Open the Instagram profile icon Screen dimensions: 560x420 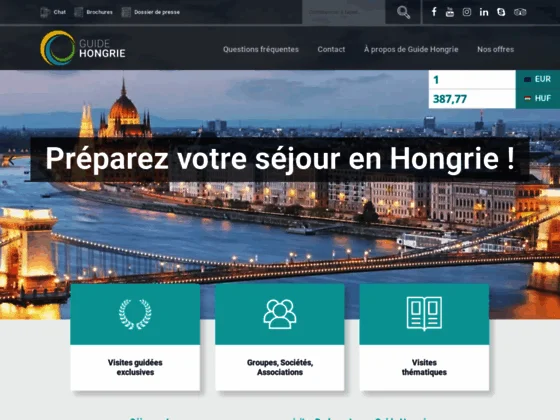[467, 12]
